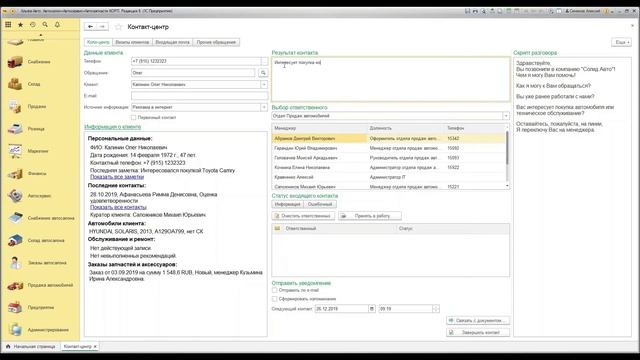This screenshot has width=640, height=360.
Task: Select manager Абрамов Дмитрий Викторович row
Action: point(389,138)
